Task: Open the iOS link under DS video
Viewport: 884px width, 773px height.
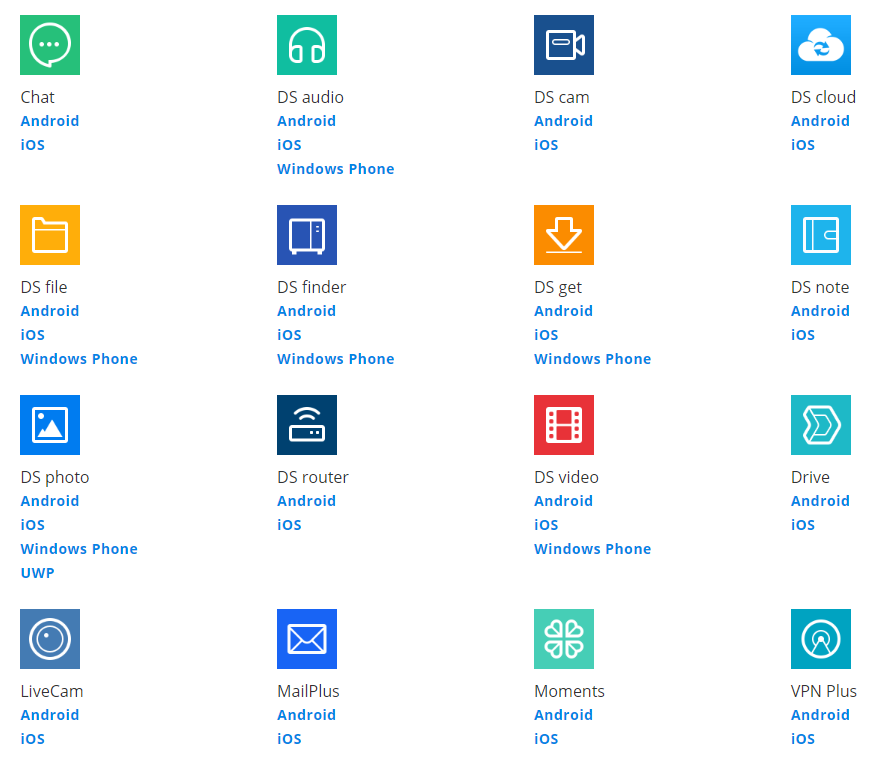Action: (546, 525)
